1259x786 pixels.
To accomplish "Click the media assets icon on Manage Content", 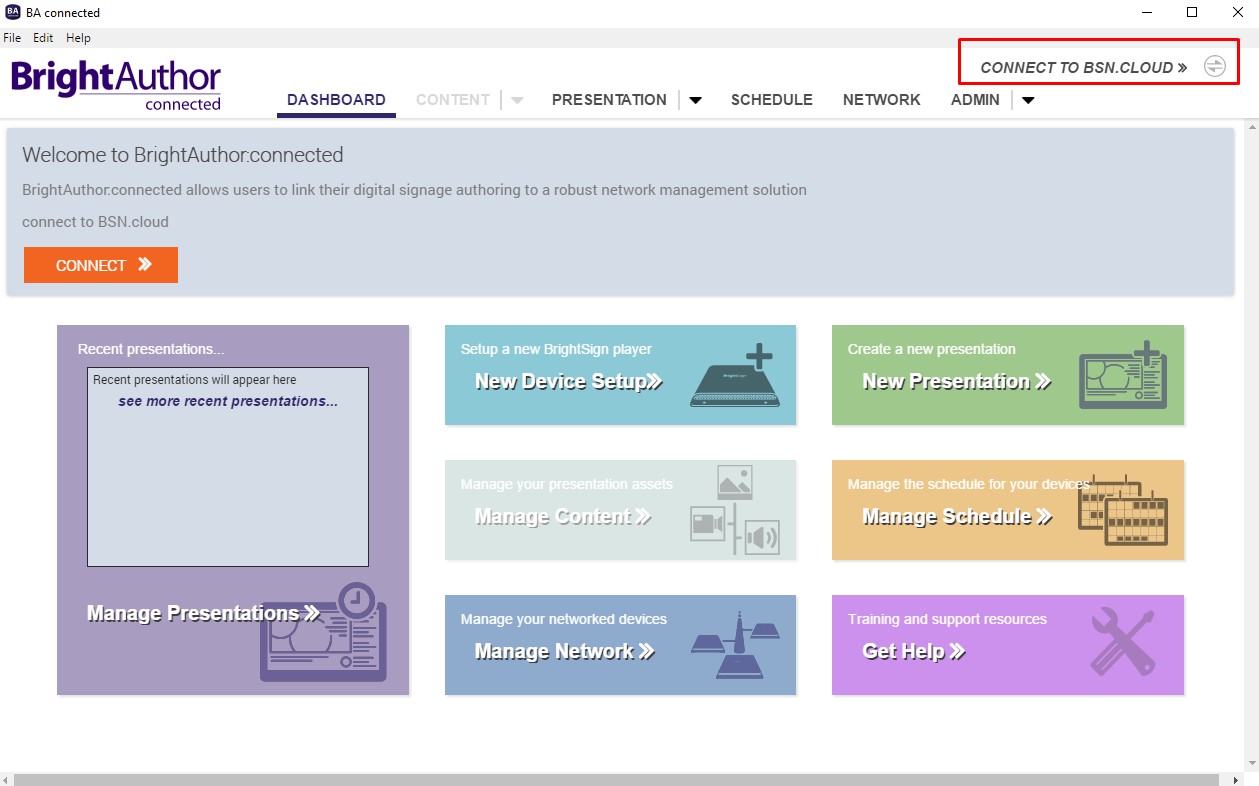I will pyautogui.click(x=735, y=510).
